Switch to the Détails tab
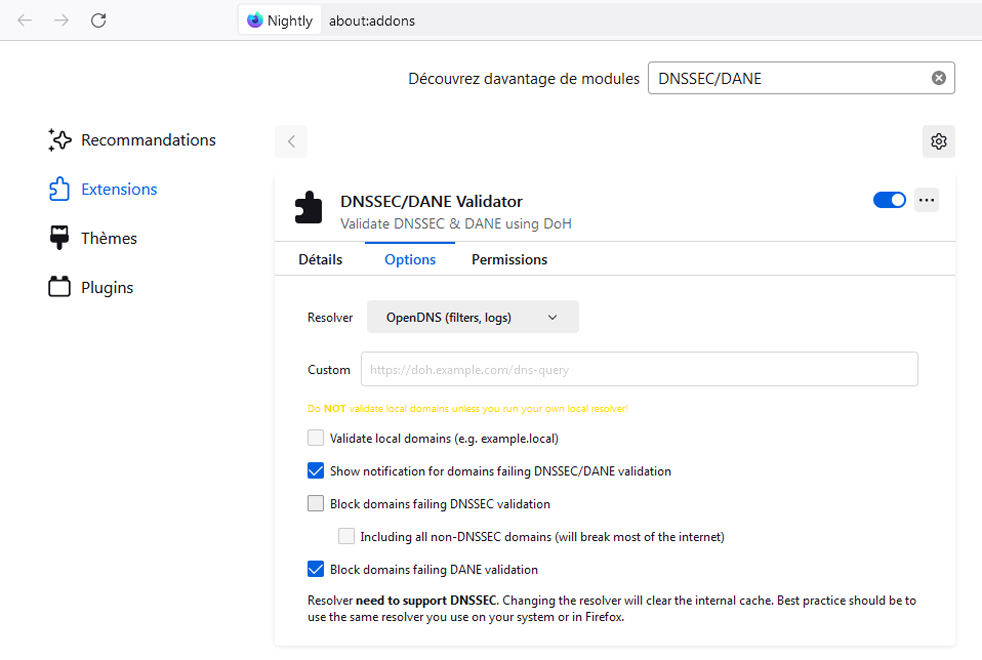Viewport: 982px width, 660px height. tap(320, 259)
